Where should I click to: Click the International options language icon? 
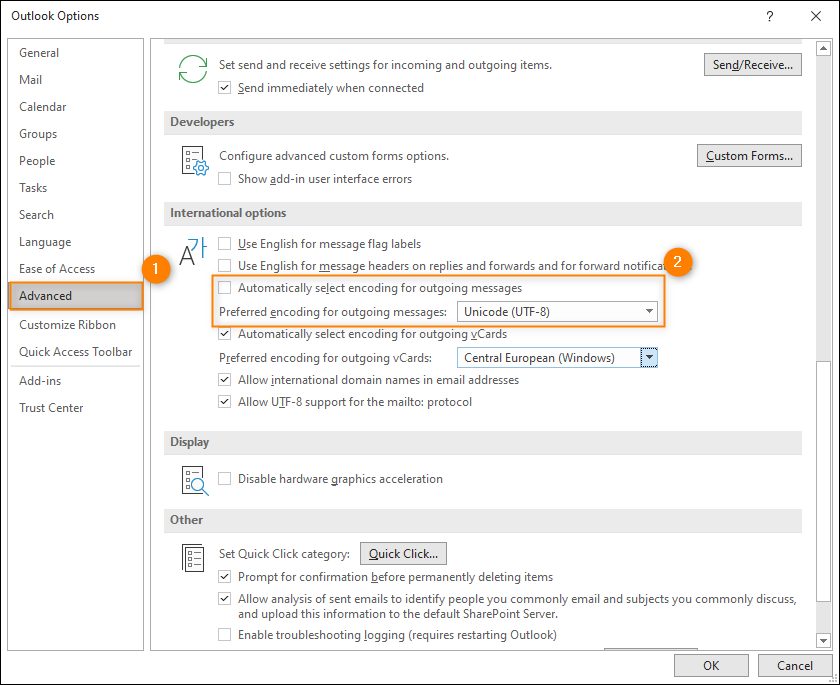[192, 252]
